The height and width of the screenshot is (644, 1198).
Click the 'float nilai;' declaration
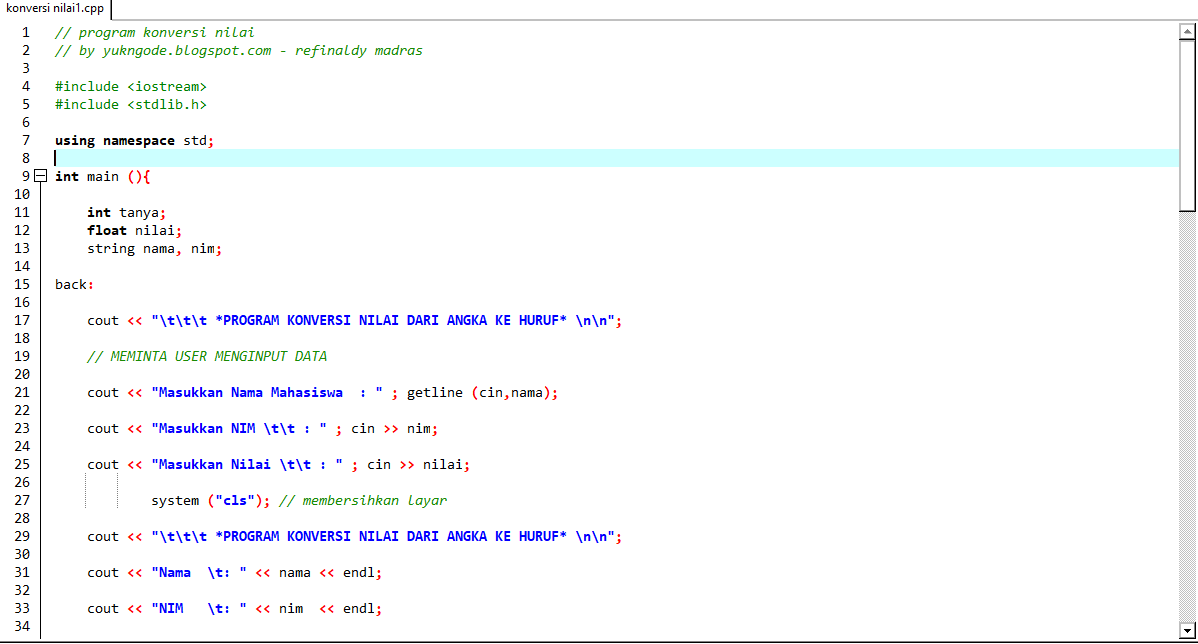(x=134, y=231)
